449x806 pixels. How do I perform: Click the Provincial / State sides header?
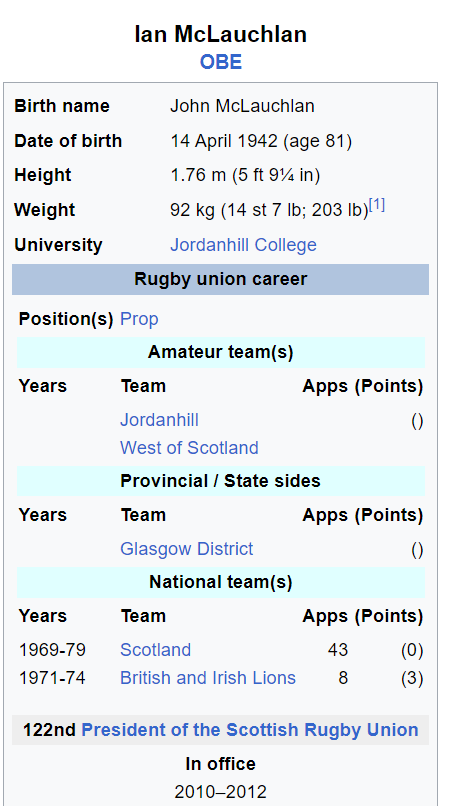(221, 481)
